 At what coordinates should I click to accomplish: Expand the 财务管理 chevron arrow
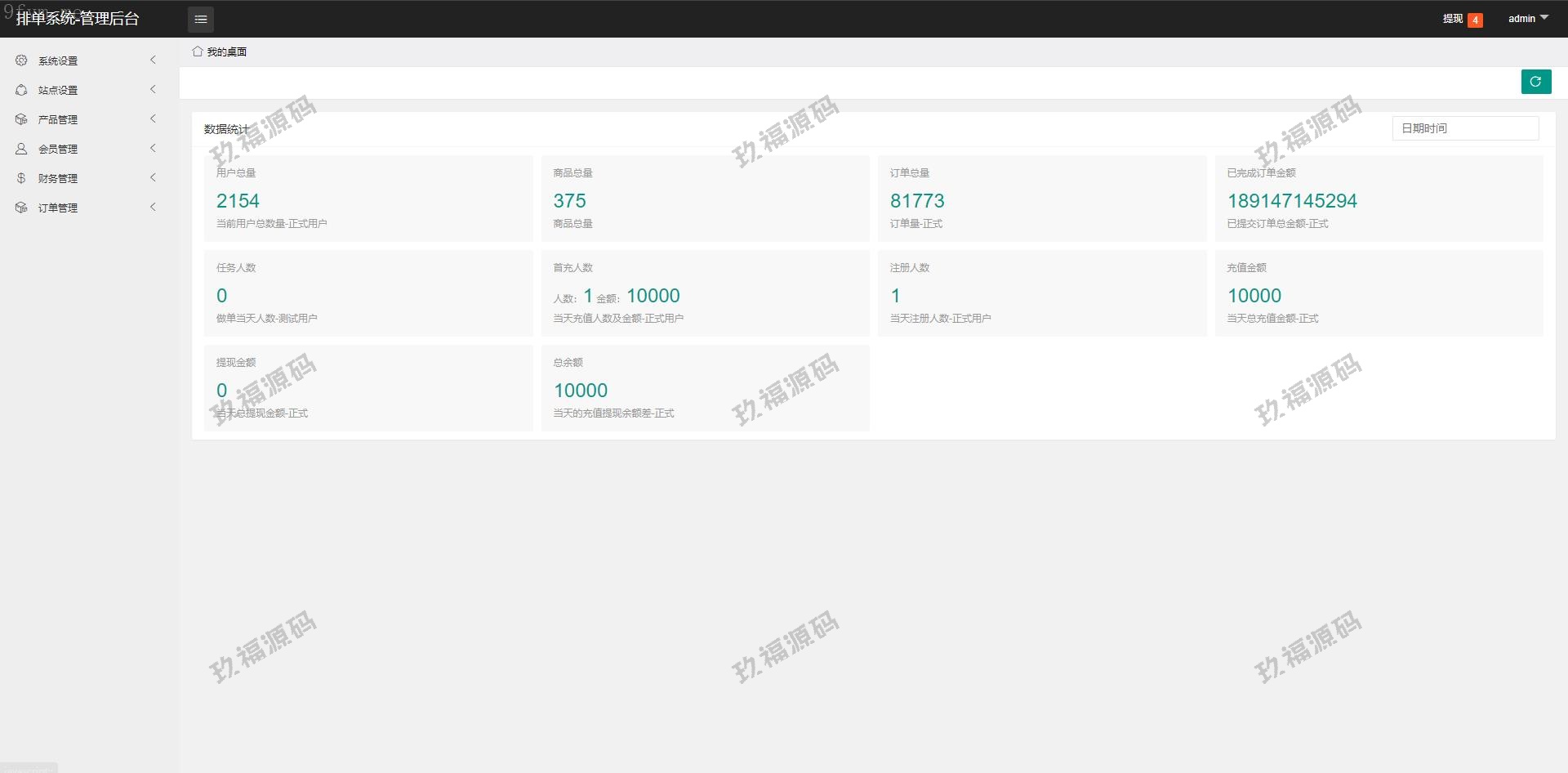pos(153,178)
